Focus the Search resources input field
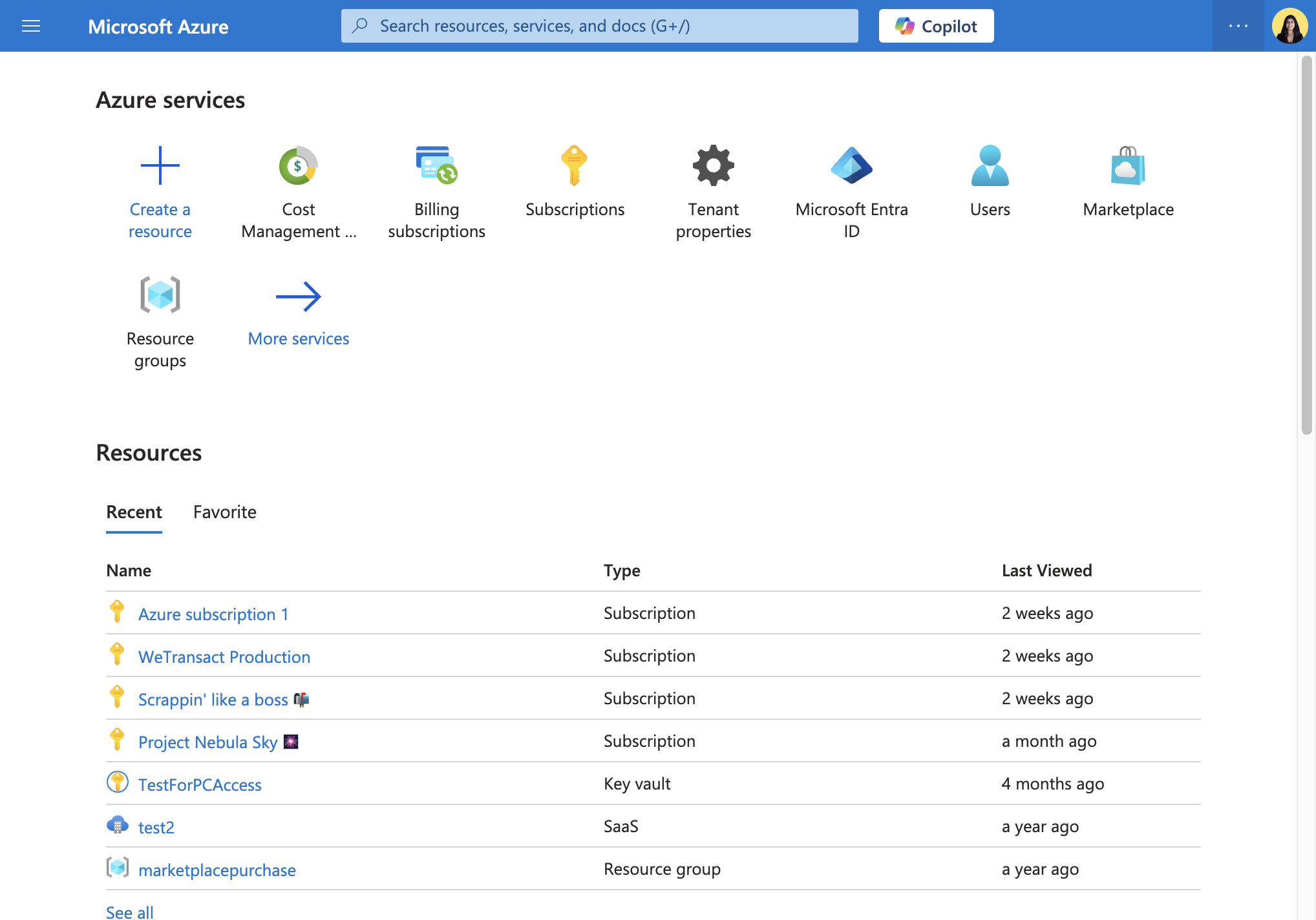The width and height of the screenshot is (1316, 920). 600,26
